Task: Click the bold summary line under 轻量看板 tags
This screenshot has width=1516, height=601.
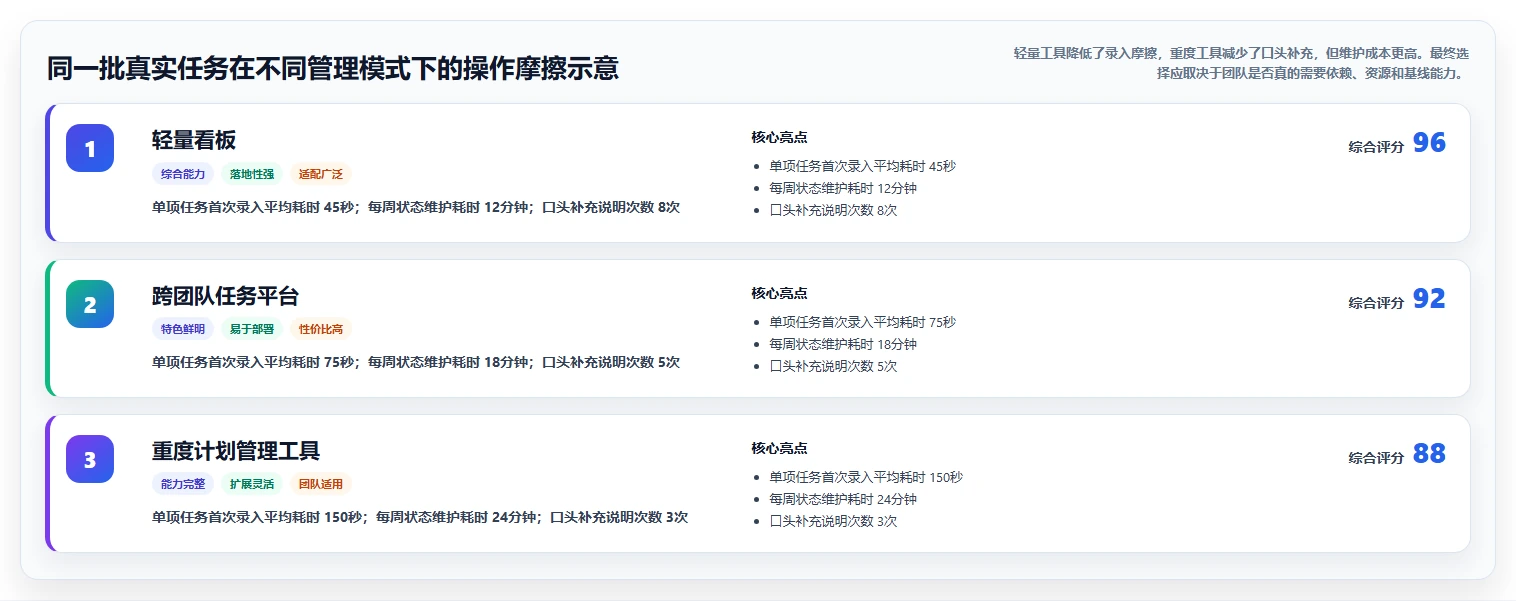Action: coord(416,207)
